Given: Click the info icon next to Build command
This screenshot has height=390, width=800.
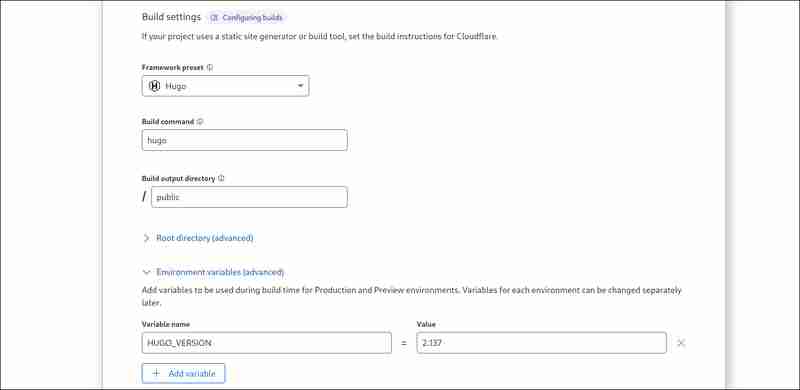Looking at the screenshot, I should click(x=200, y=122).
